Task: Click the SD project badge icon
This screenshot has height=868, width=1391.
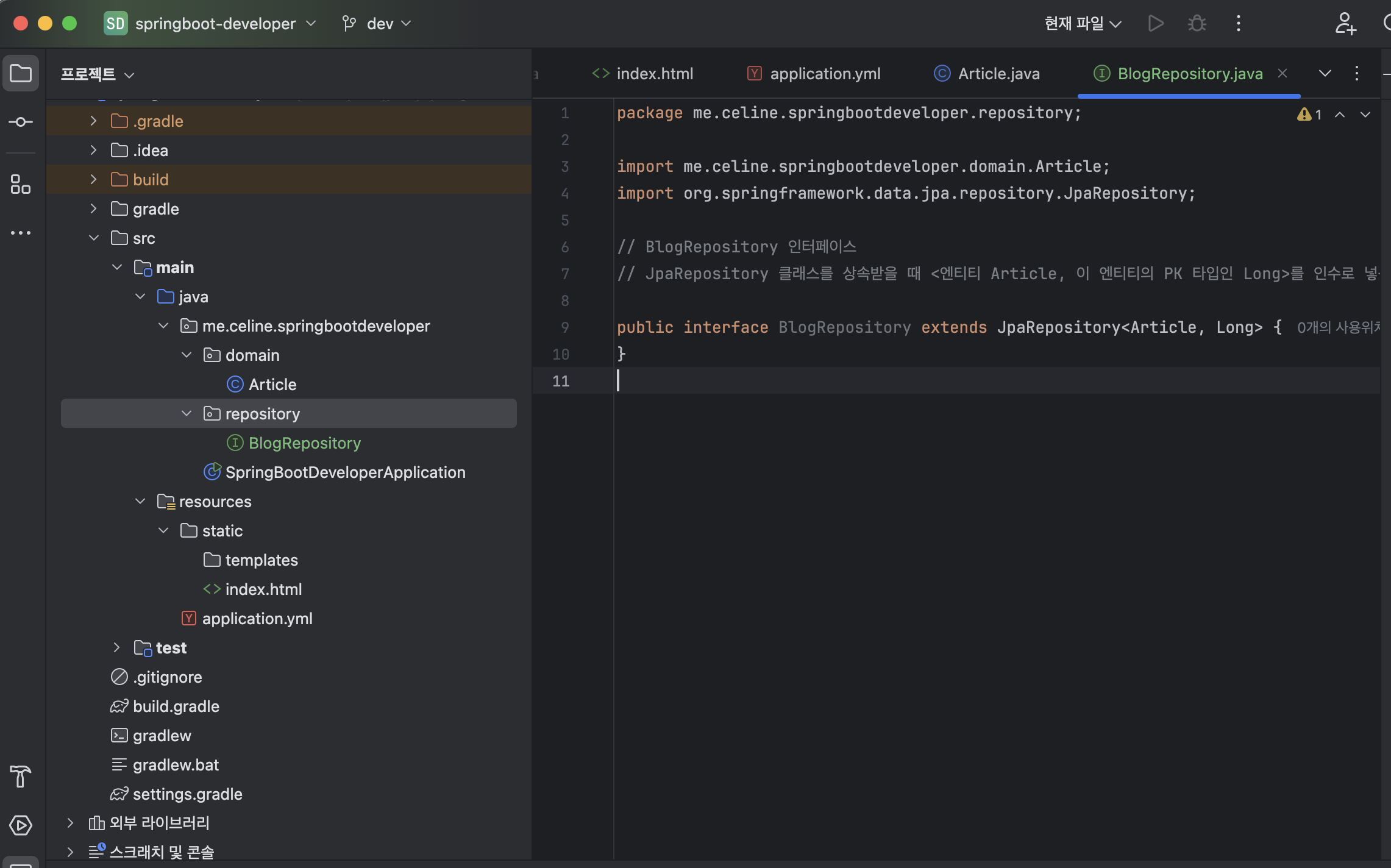Action: pos(115,24)
